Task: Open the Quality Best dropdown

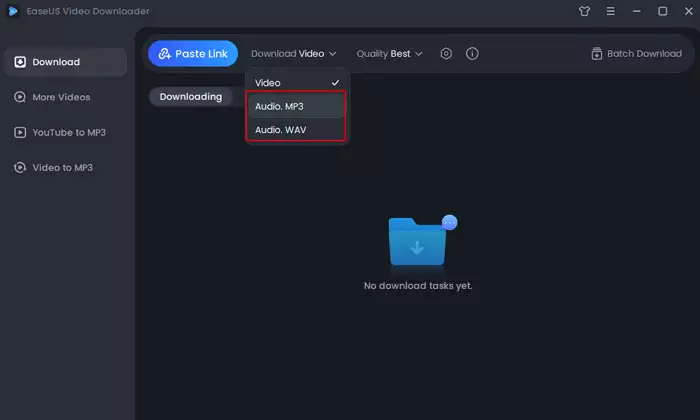Action: (389, 54)
